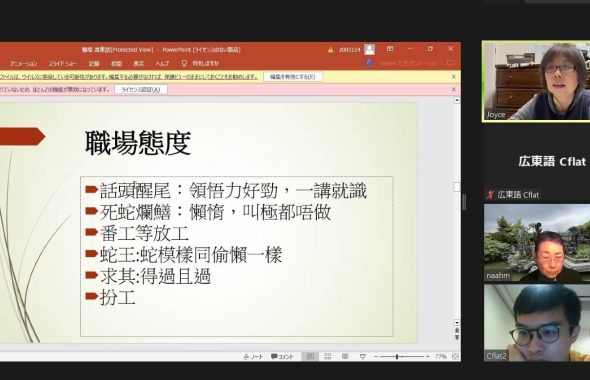Switch to Reading view icon
The width and height of the screenshot is (590, 380).
(345, 356)
